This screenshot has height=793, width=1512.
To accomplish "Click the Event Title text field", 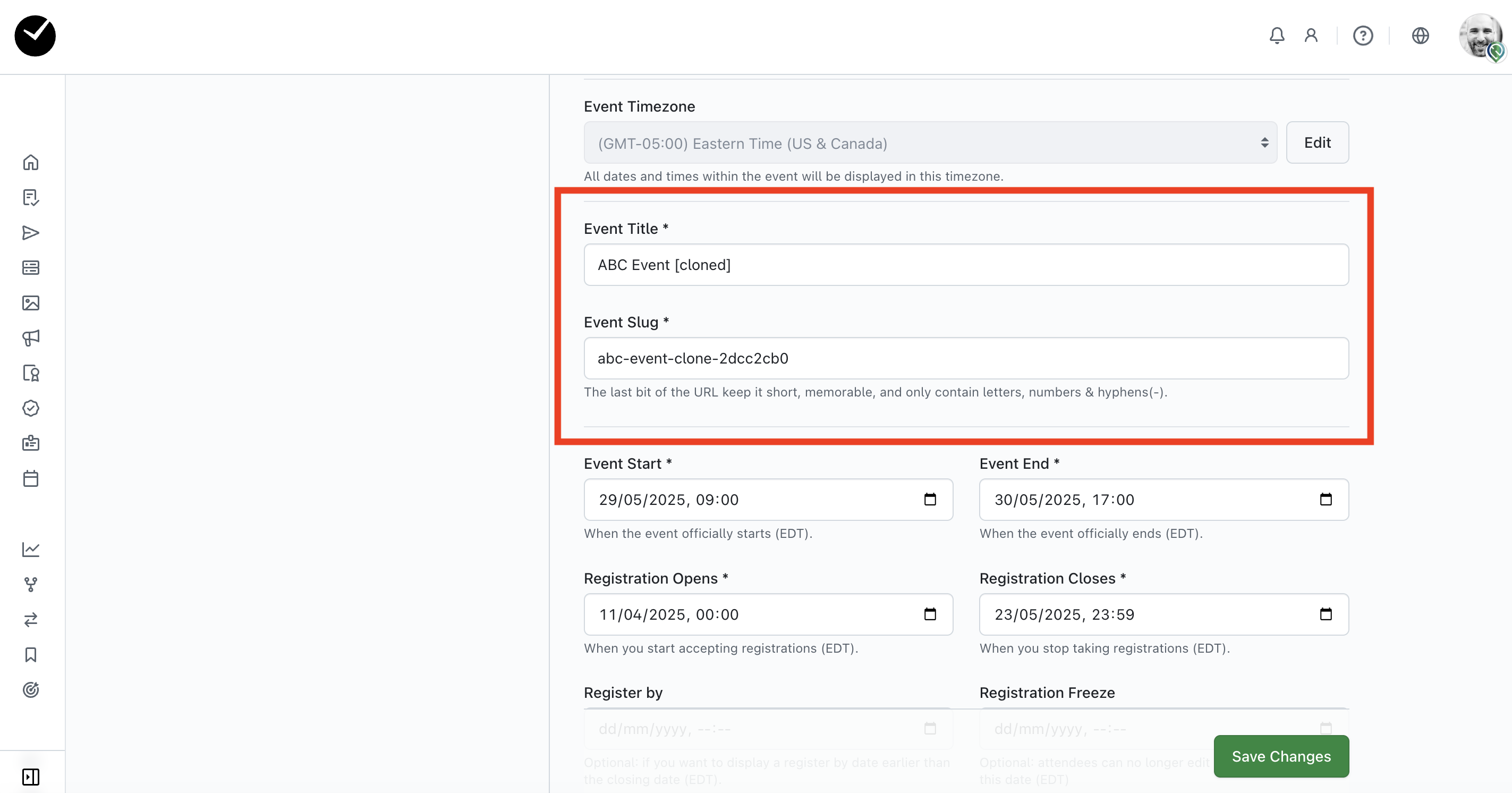I will 965,265.
